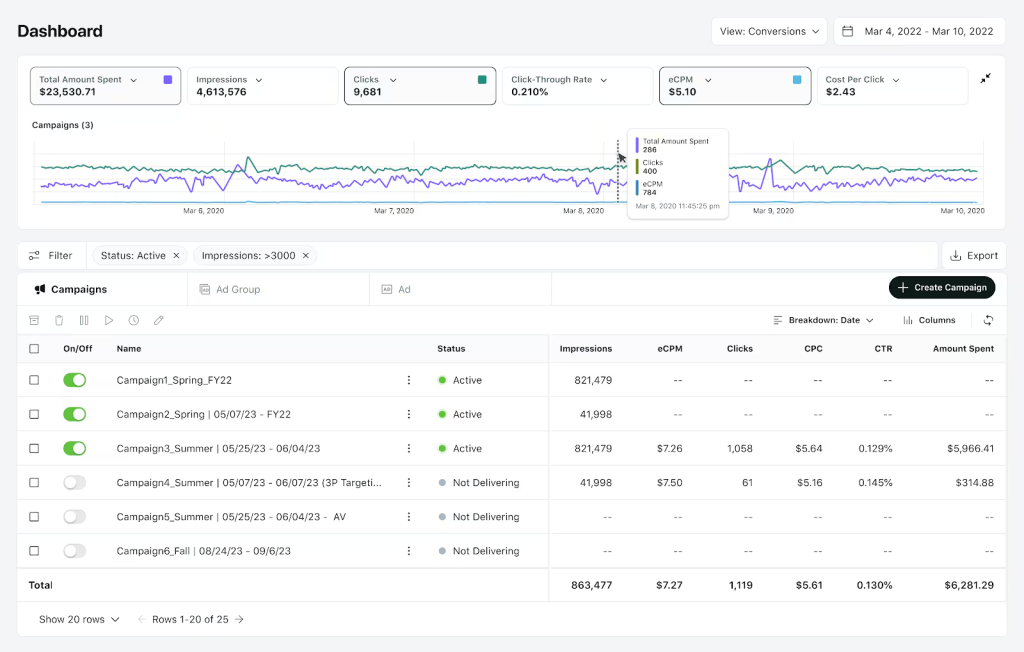Enable the Campaign6_Fall toggle switch
Image resolution: width=1024 pixels, height=652 pixels.
[x=75, y=551]
